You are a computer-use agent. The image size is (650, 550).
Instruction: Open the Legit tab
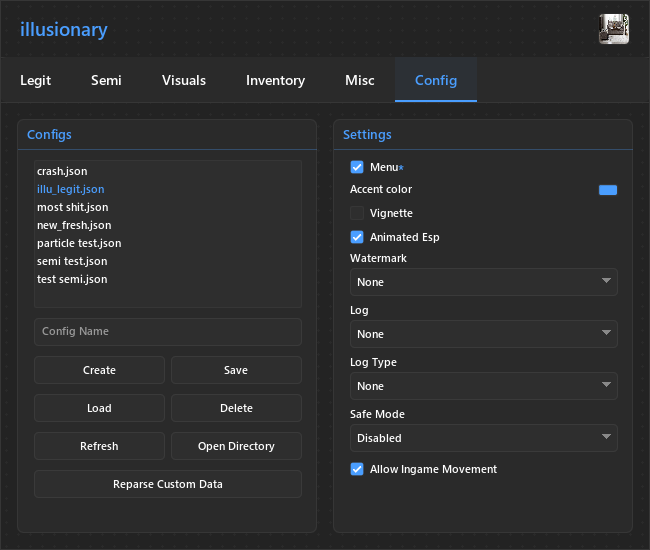pyautogui.click(x=36, y=80)
